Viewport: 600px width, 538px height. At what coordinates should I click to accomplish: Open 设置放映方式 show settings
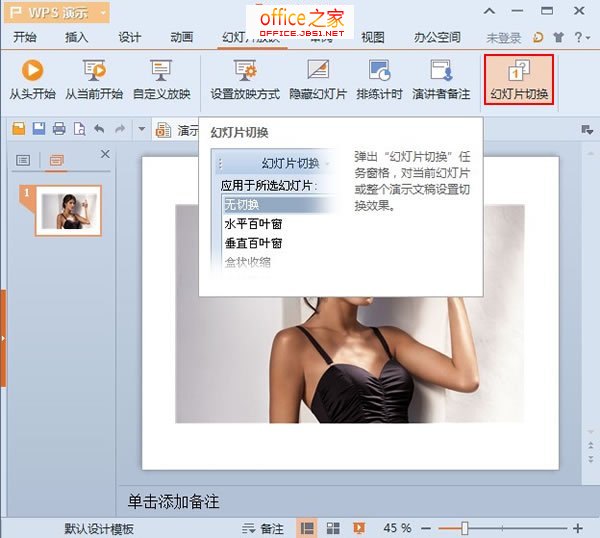tap(245, 80)
